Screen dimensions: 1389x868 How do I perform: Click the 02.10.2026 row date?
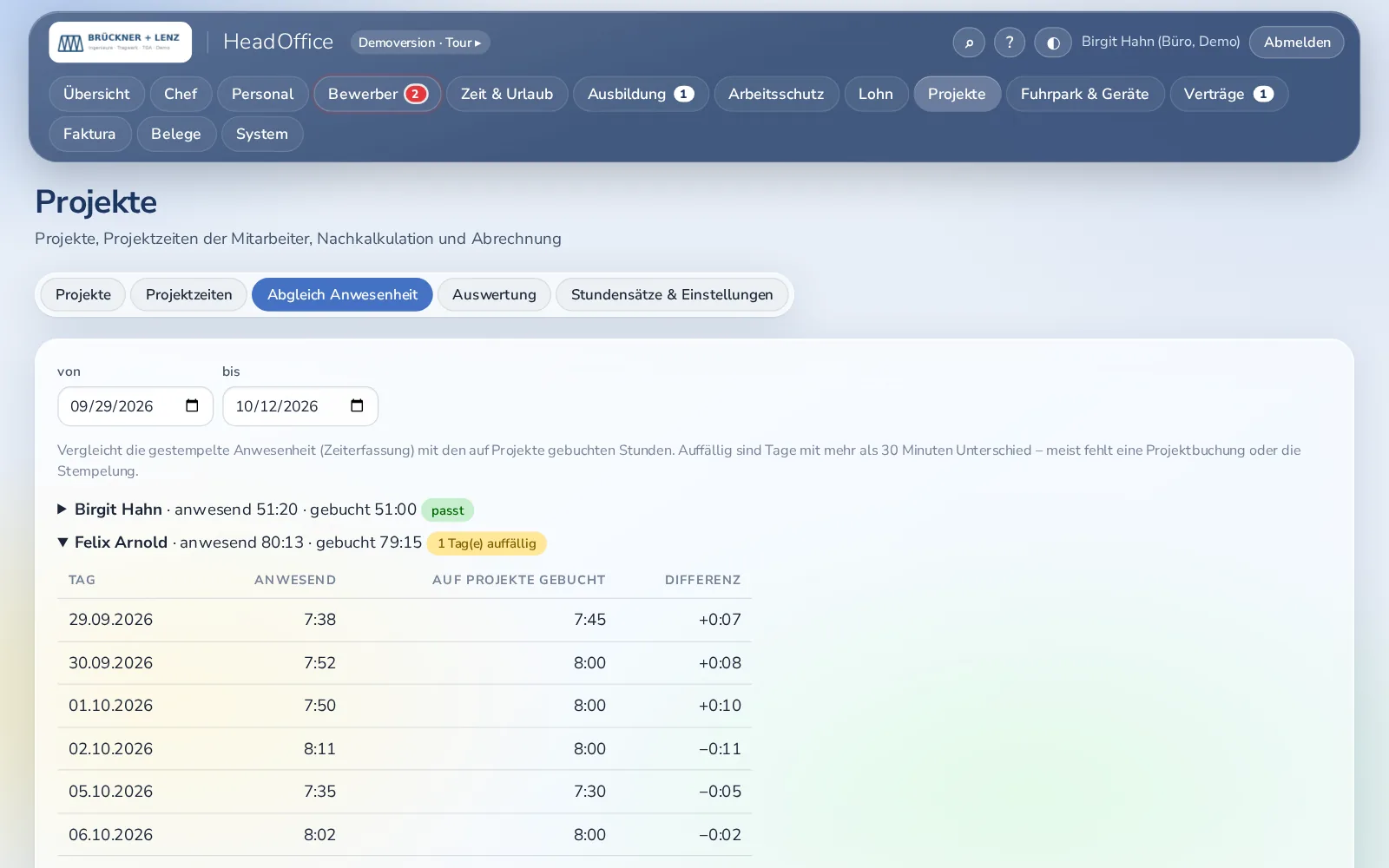point(111,748)
